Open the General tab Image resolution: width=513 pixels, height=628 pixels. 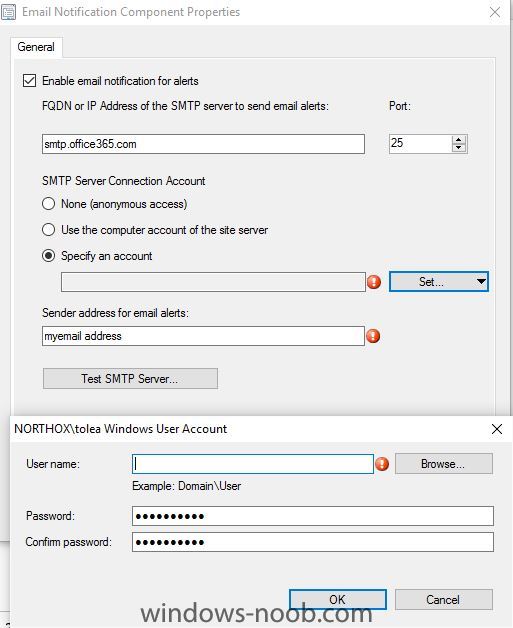coord(36,47)
